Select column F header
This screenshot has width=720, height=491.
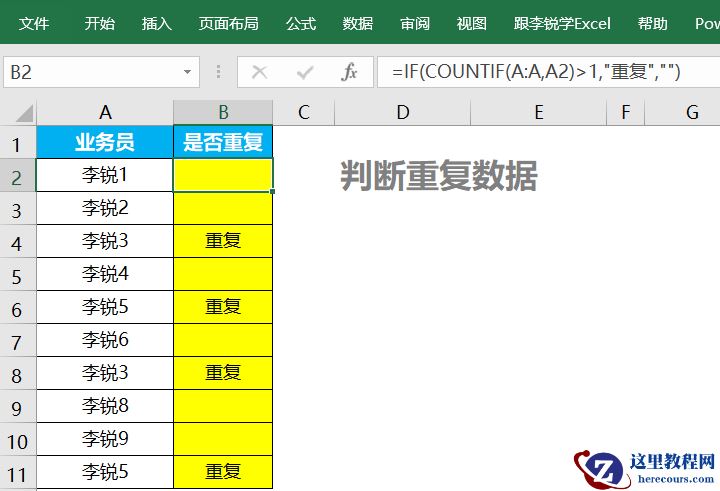pos(625,113)
